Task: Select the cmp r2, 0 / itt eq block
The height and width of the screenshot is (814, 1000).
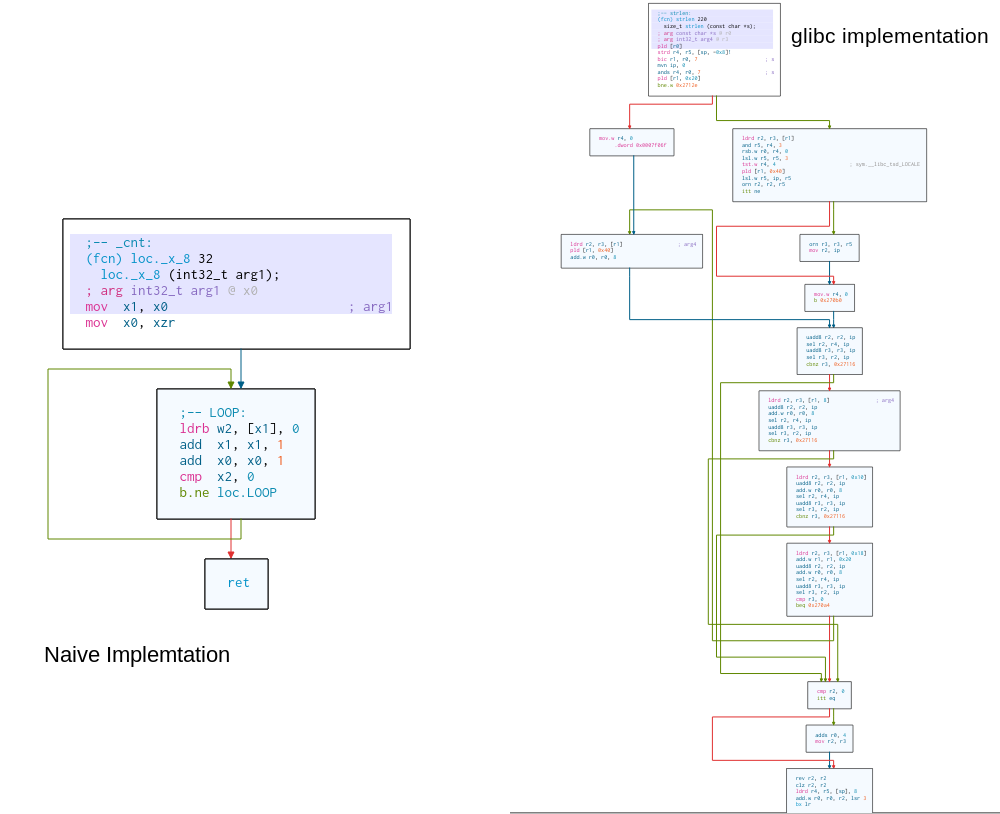Action: (829, 694)
